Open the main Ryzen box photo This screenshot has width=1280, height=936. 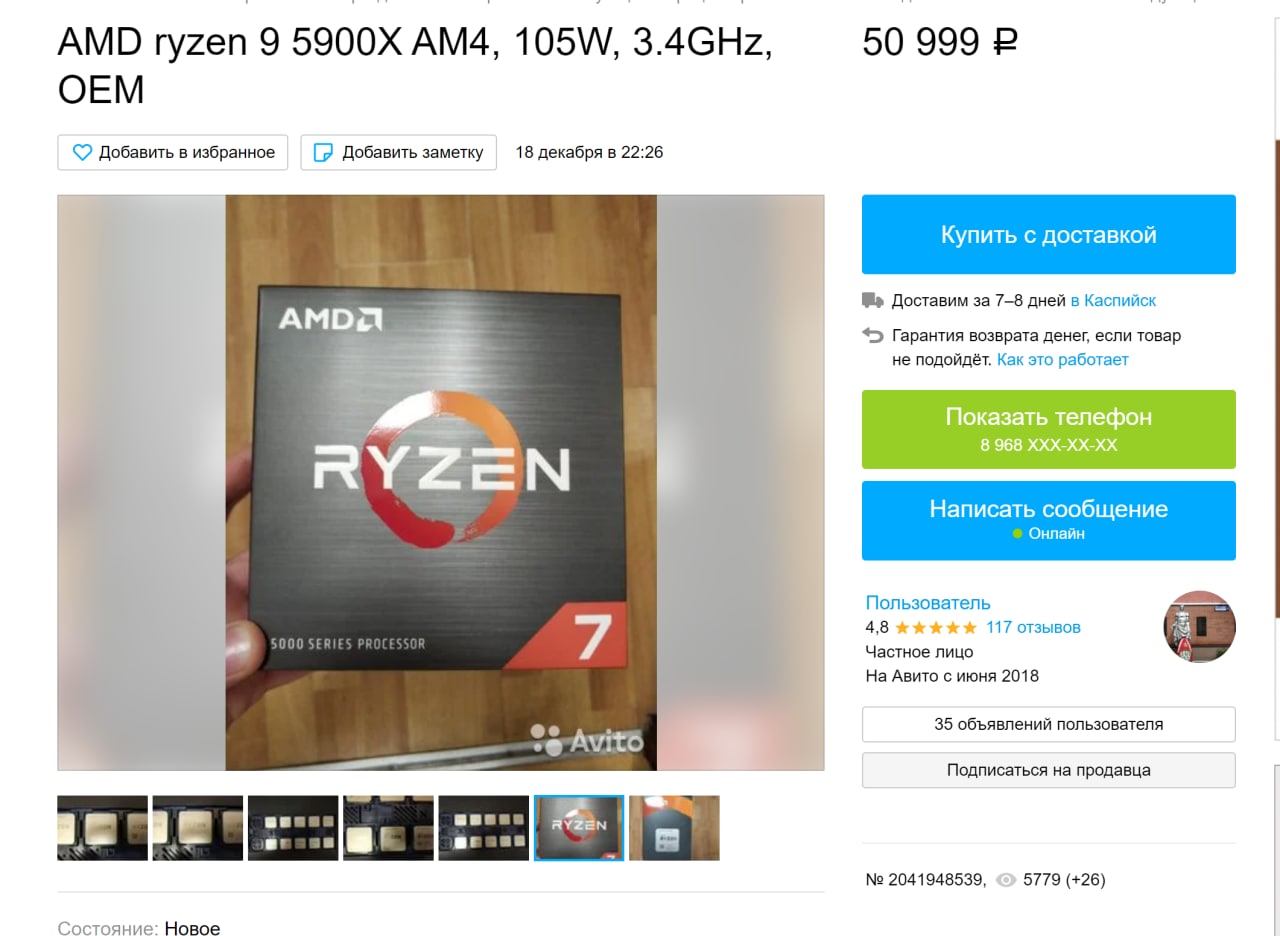pyautogui.click(x=441, y=482)
